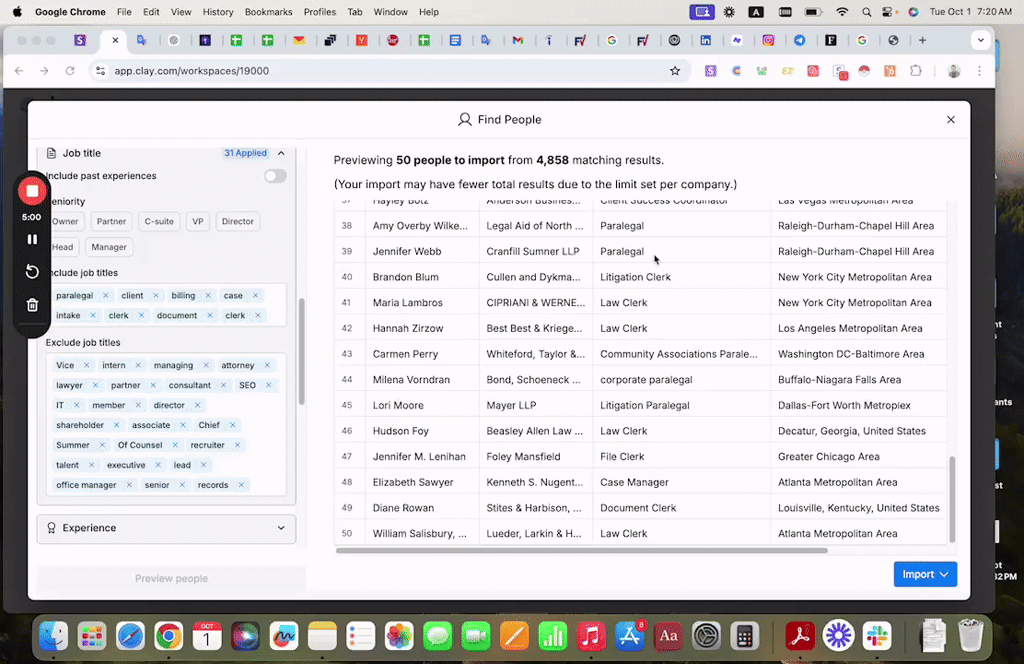Open the Import dropdown button
1024x664 pixels.
(925, 574)
